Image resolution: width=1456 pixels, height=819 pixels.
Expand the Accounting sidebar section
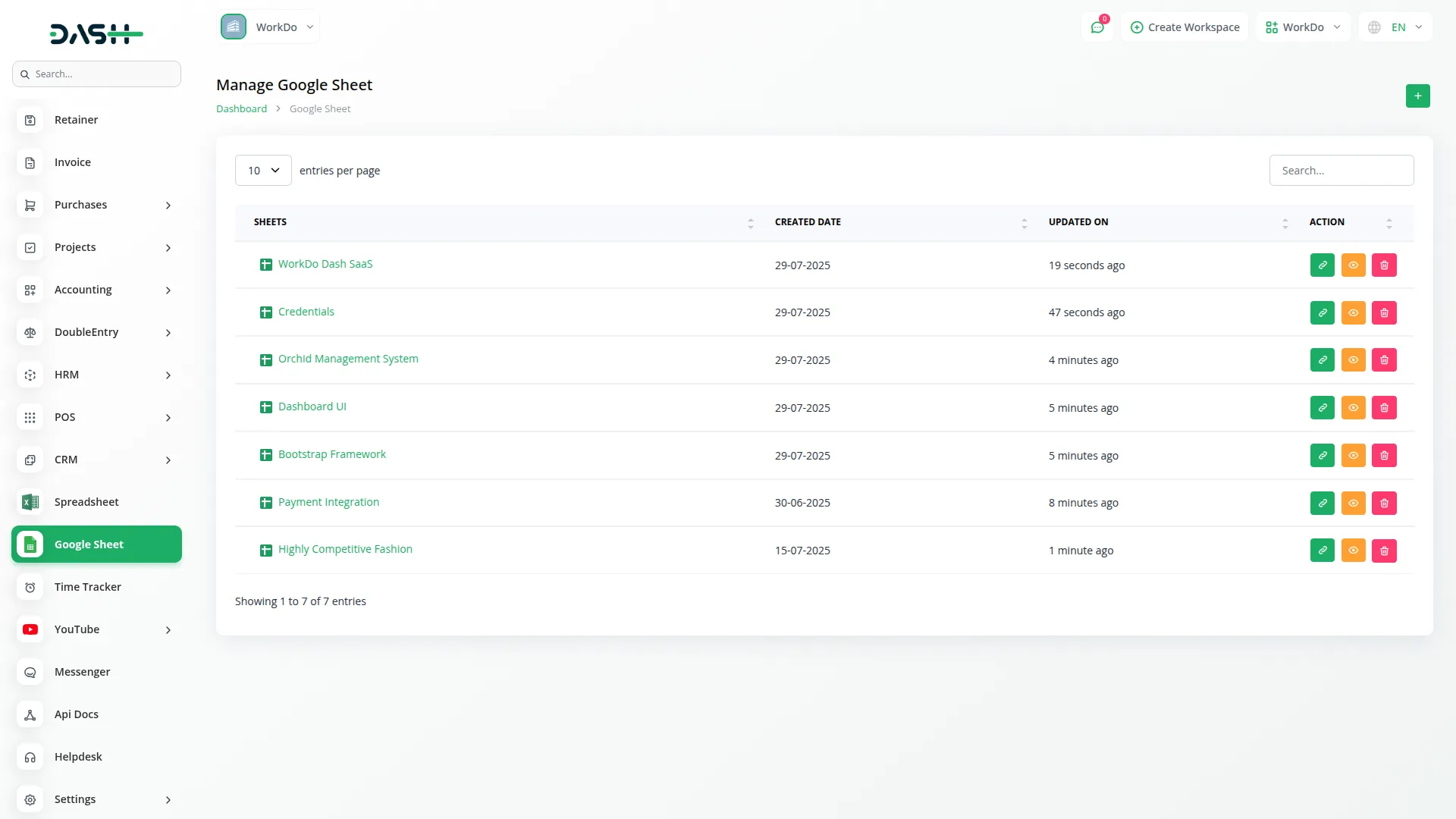82,289
